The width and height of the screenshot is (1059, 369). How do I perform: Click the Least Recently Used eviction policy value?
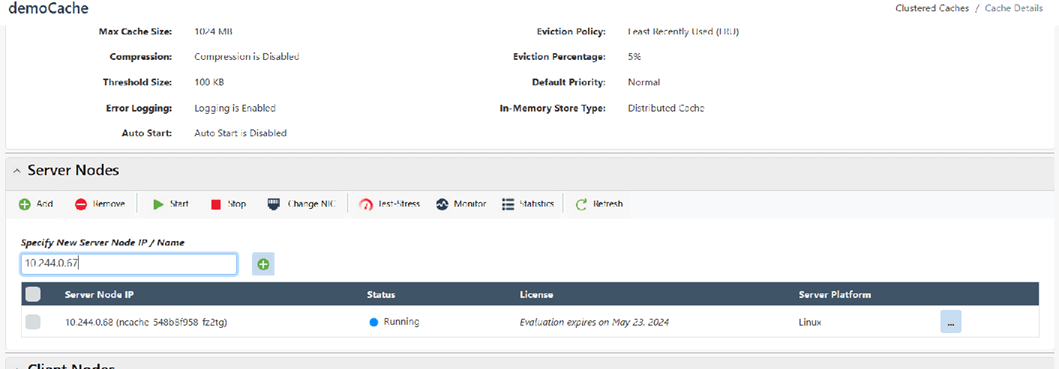(683, 32)
